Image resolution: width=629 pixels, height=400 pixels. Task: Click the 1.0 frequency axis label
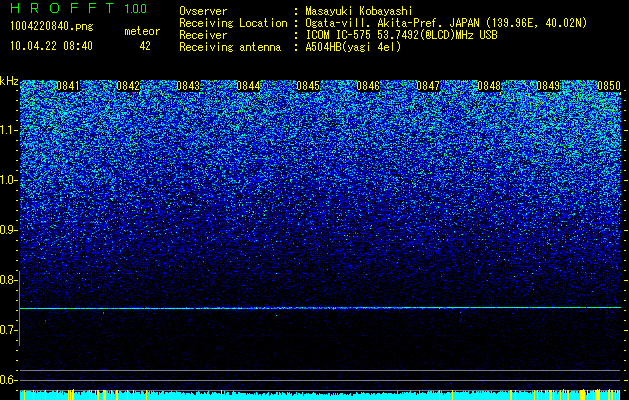pyautogui.click(x=8, y=180)
